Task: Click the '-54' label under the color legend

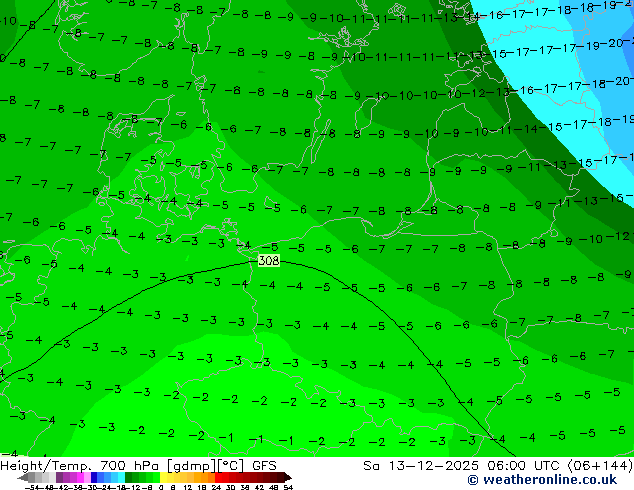Action: [x=32, y=487]
